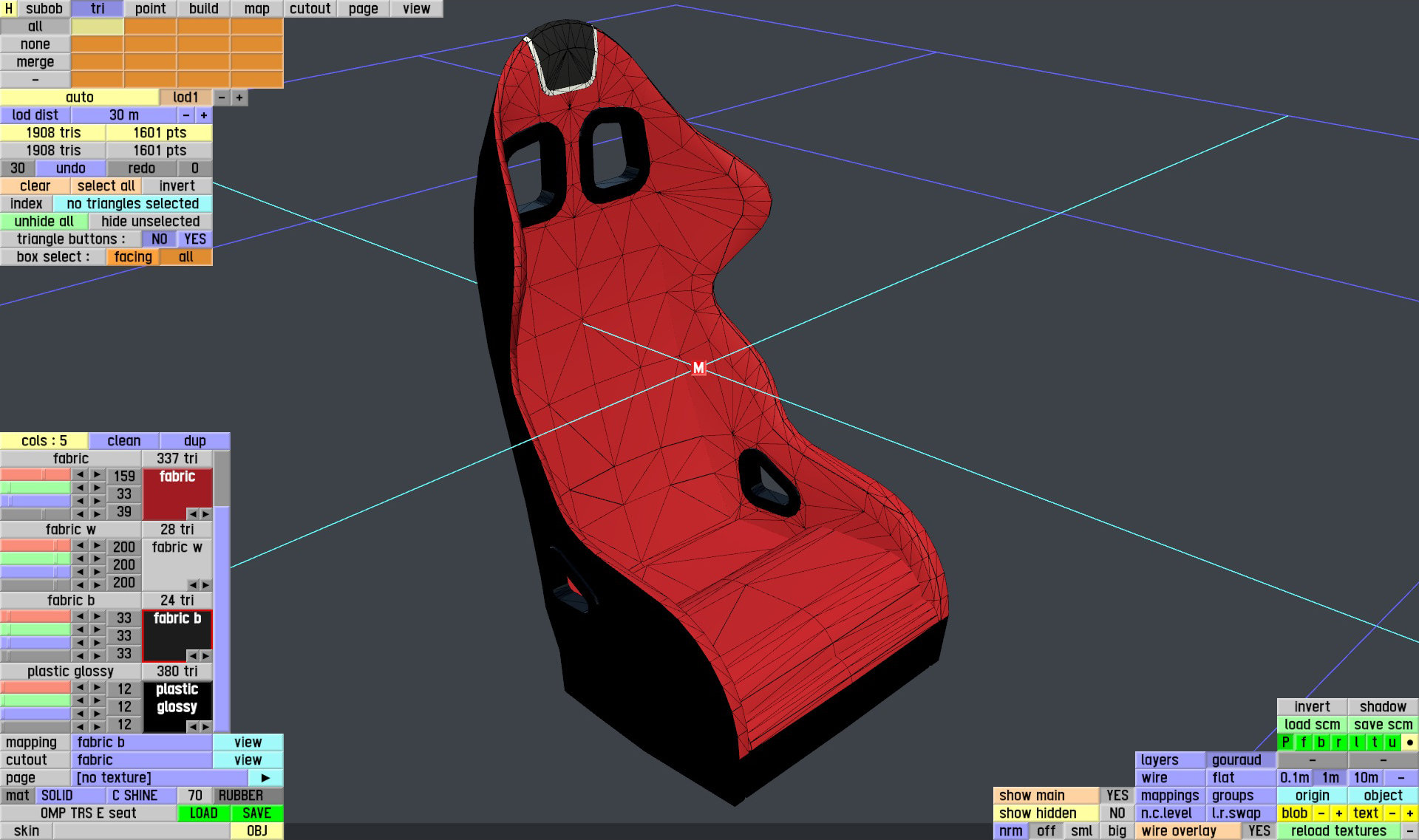Screen dimensions: 1419x840
Task: Click the 'f' front view button
Action: [x=1304, y=742]
